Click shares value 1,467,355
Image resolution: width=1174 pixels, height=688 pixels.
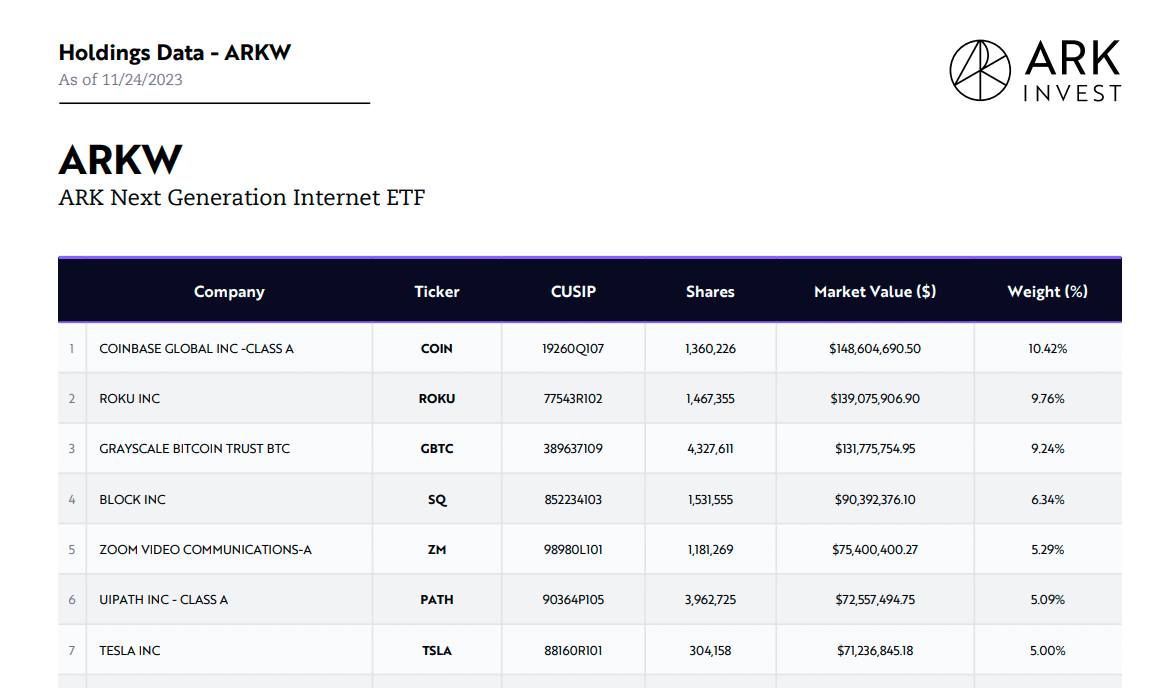point(711,399)
